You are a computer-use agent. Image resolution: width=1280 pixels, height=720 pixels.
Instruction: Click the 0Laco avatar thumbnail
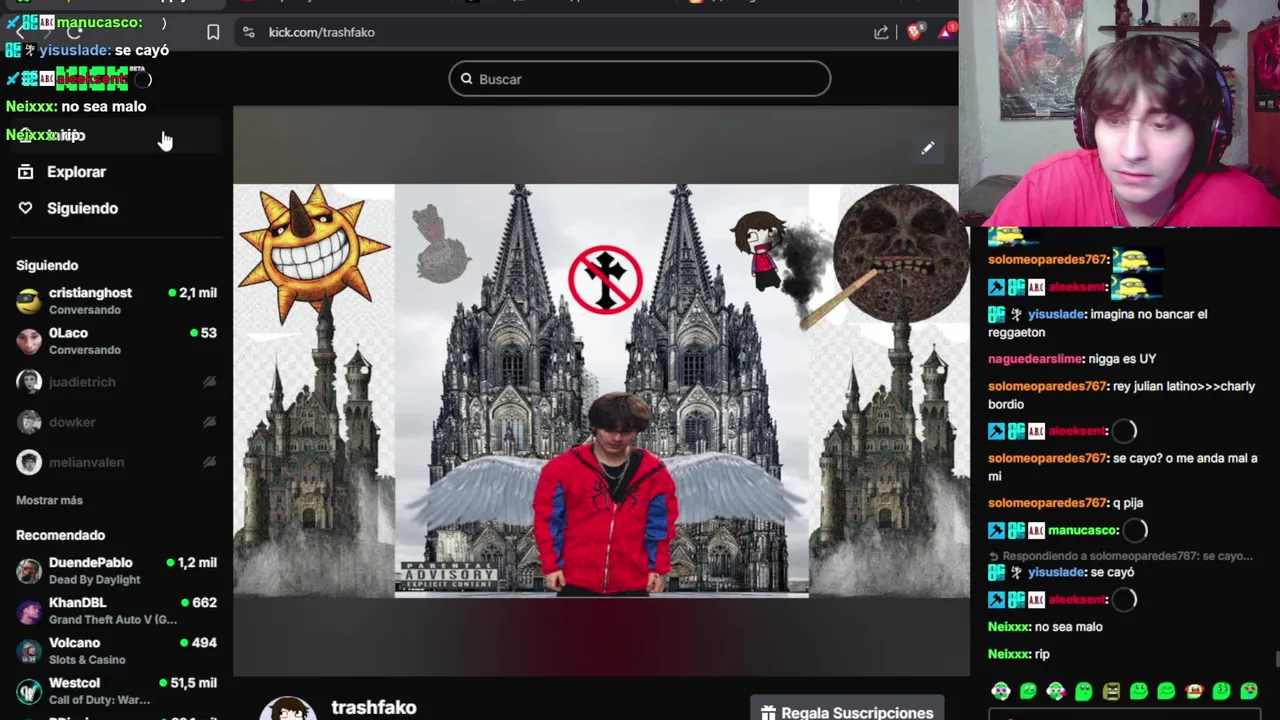[29, 341]
